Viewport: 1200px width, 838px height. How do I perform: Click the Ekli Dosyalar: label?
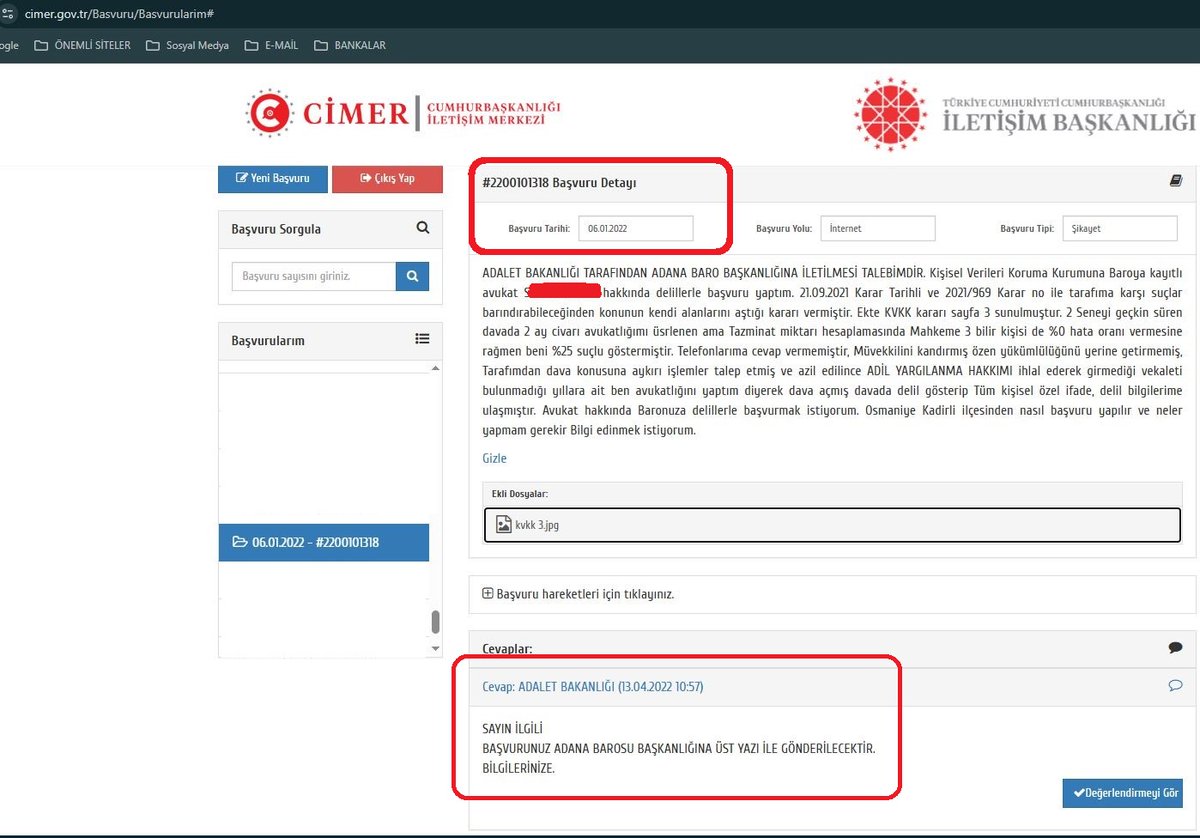point(519,494)
